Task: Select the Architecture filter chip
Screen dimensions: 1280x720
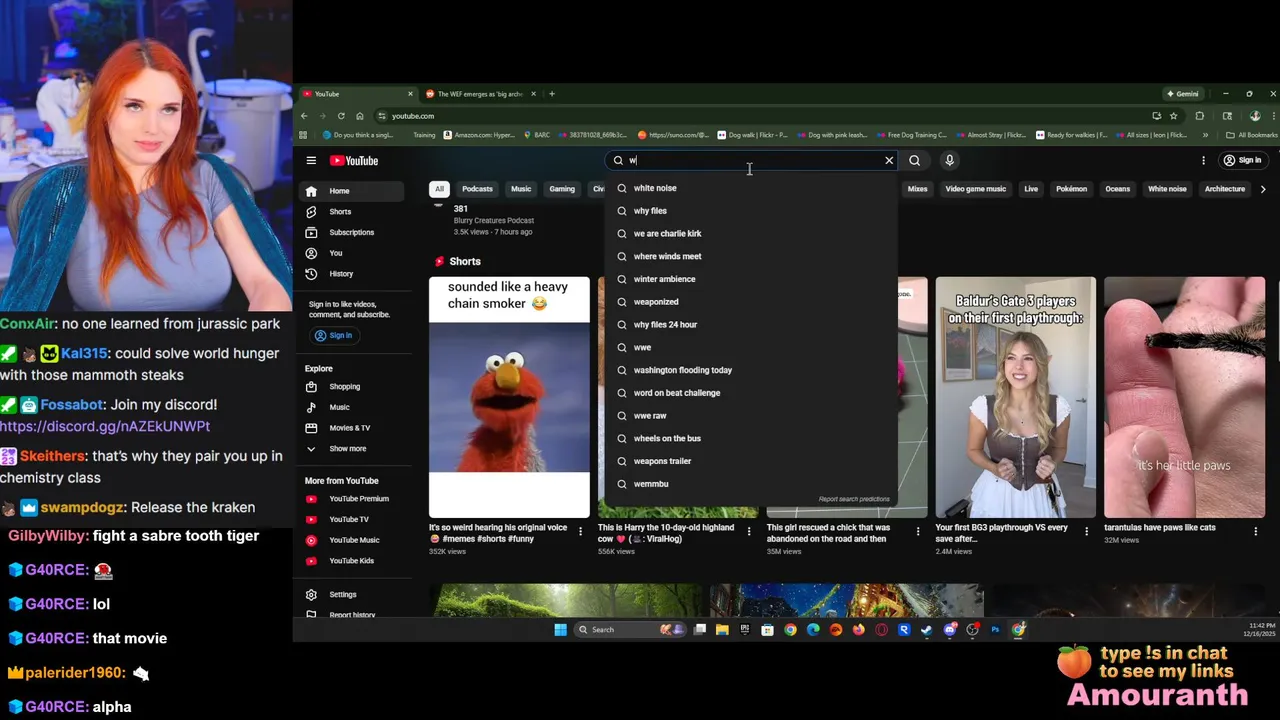Action: coord(1225,189)
